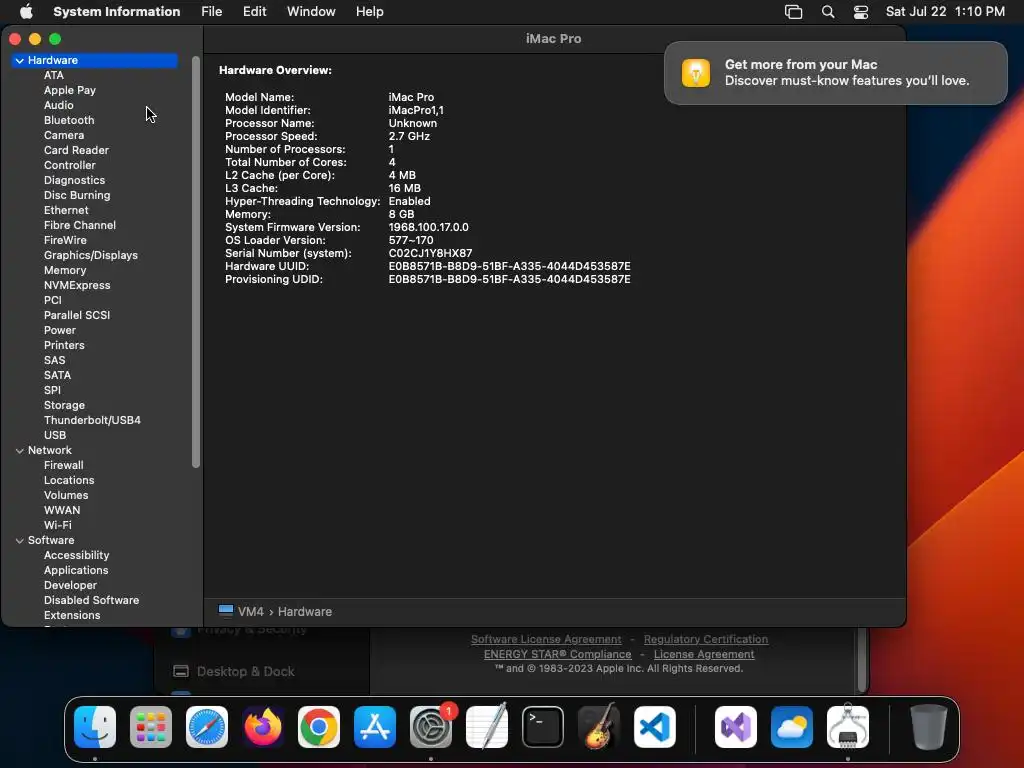Open the Window menu
This screenshot has height=768, width=1024.
pyautogui.click(x=311, y=11)
